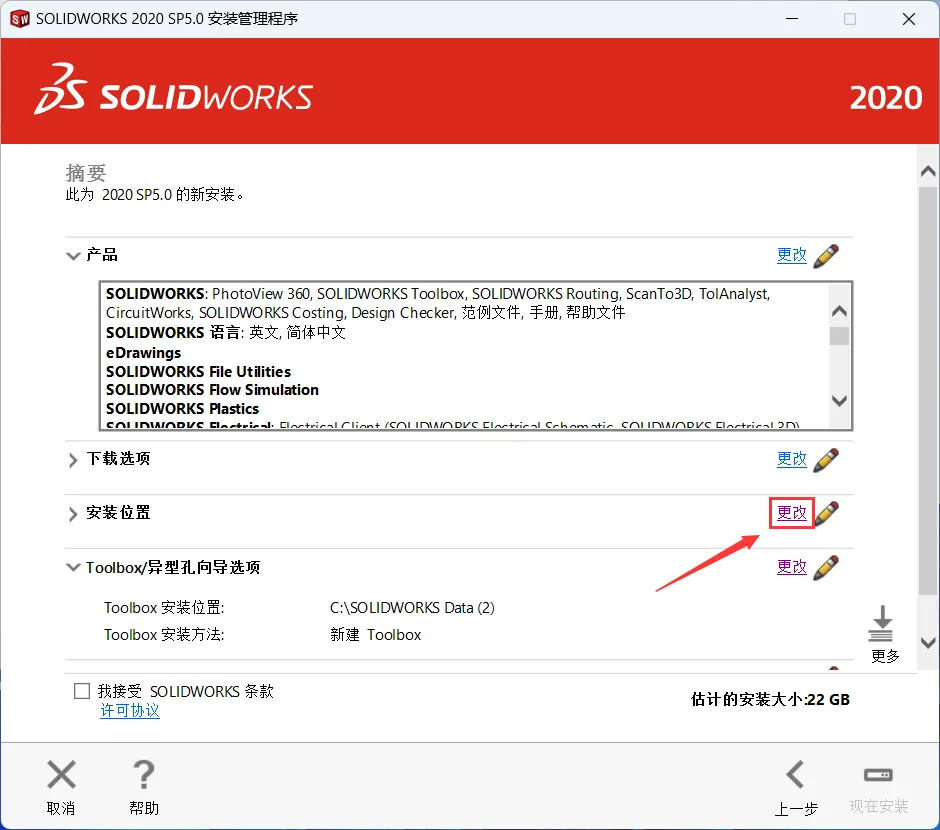Viewport: 940px width, 830px height.
Task: Click C:\SOLIDWORKS Data (2) path
Action: [412, 608]
